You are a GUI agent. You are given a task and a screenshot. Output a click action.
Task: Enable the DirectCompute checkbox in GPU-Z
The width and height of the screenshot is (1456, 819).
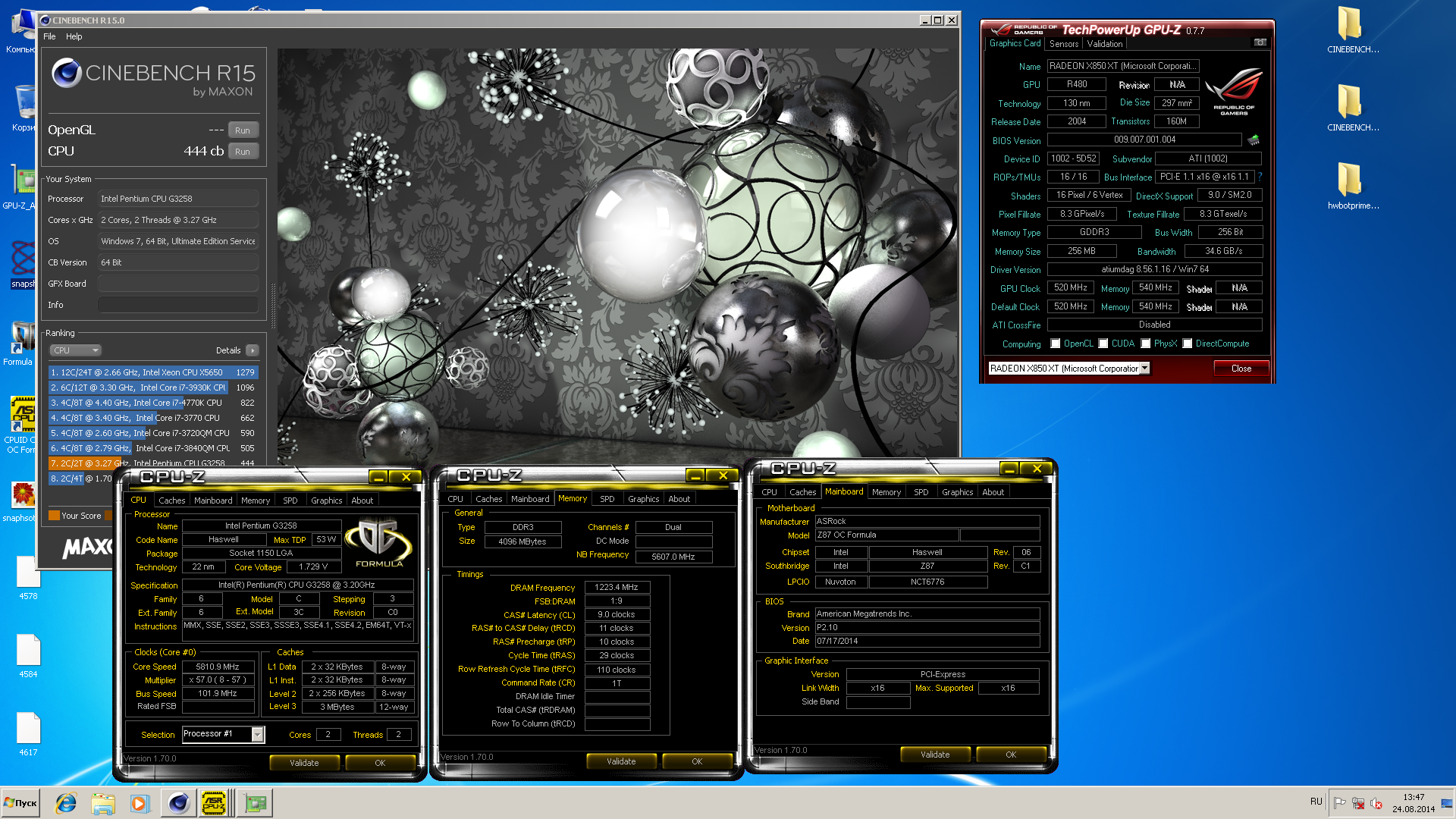pos(1188,344)
